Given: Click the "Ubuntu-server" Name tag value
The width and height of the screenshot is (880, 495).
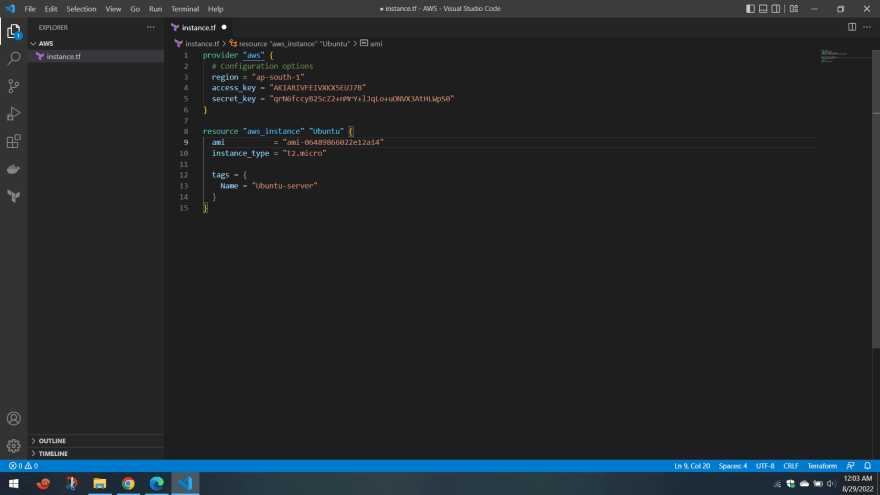Looking at the screenshot, I should coord(285,186).
